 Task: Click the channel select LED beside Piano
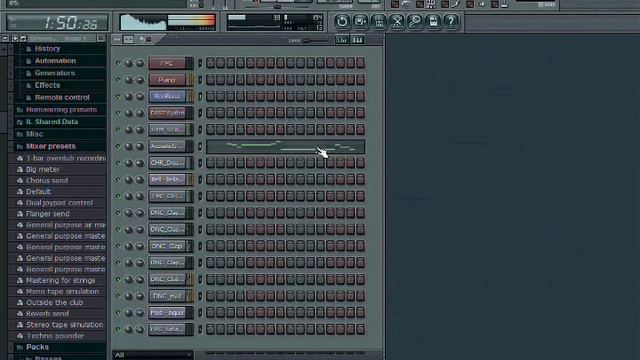[200, 80]
